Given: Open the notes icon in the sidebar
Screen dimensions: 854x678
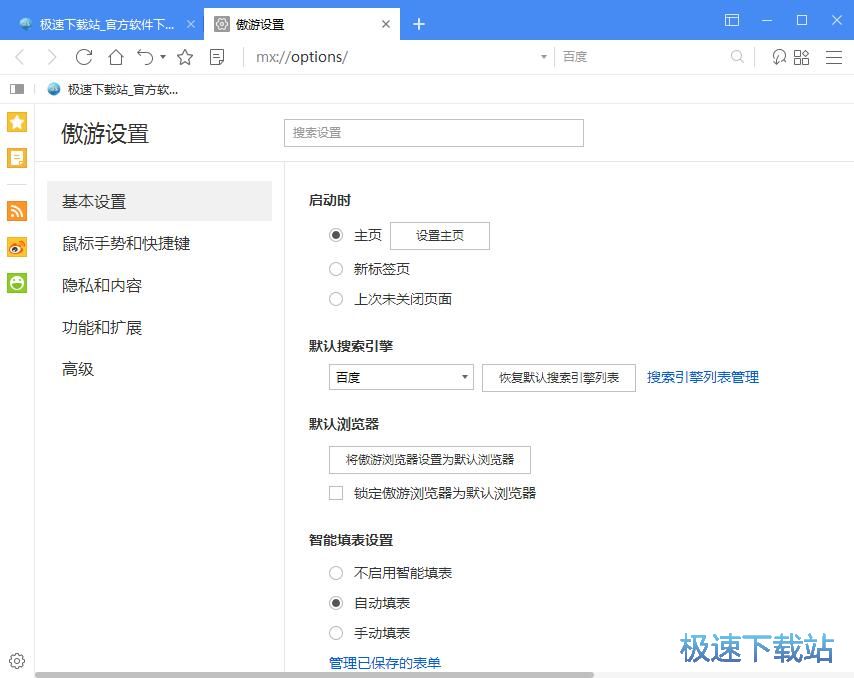Looking at the screenshot, I should tap(17, 158).
